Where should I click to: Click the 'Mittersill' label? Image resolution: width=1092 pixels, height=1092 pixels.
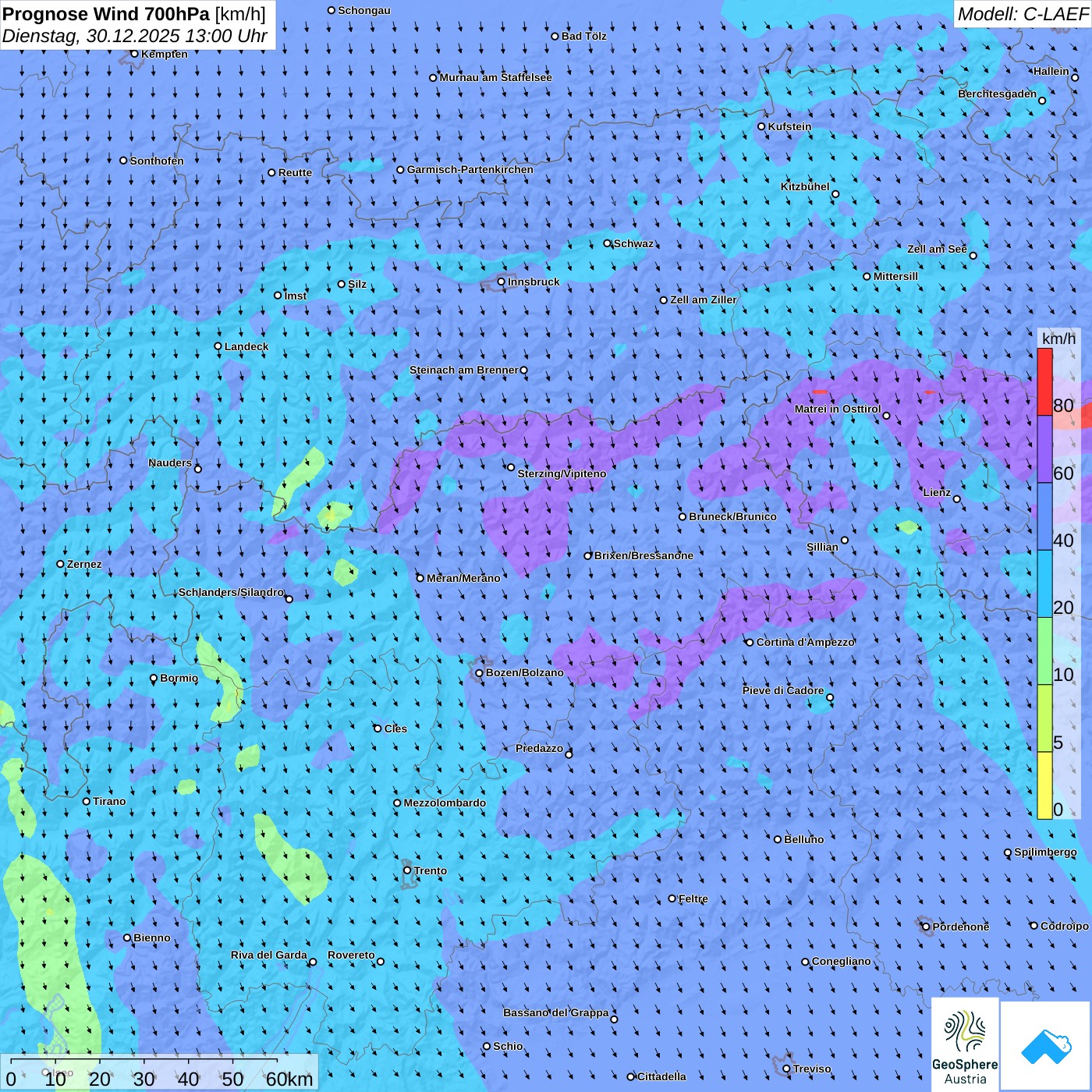895,277
